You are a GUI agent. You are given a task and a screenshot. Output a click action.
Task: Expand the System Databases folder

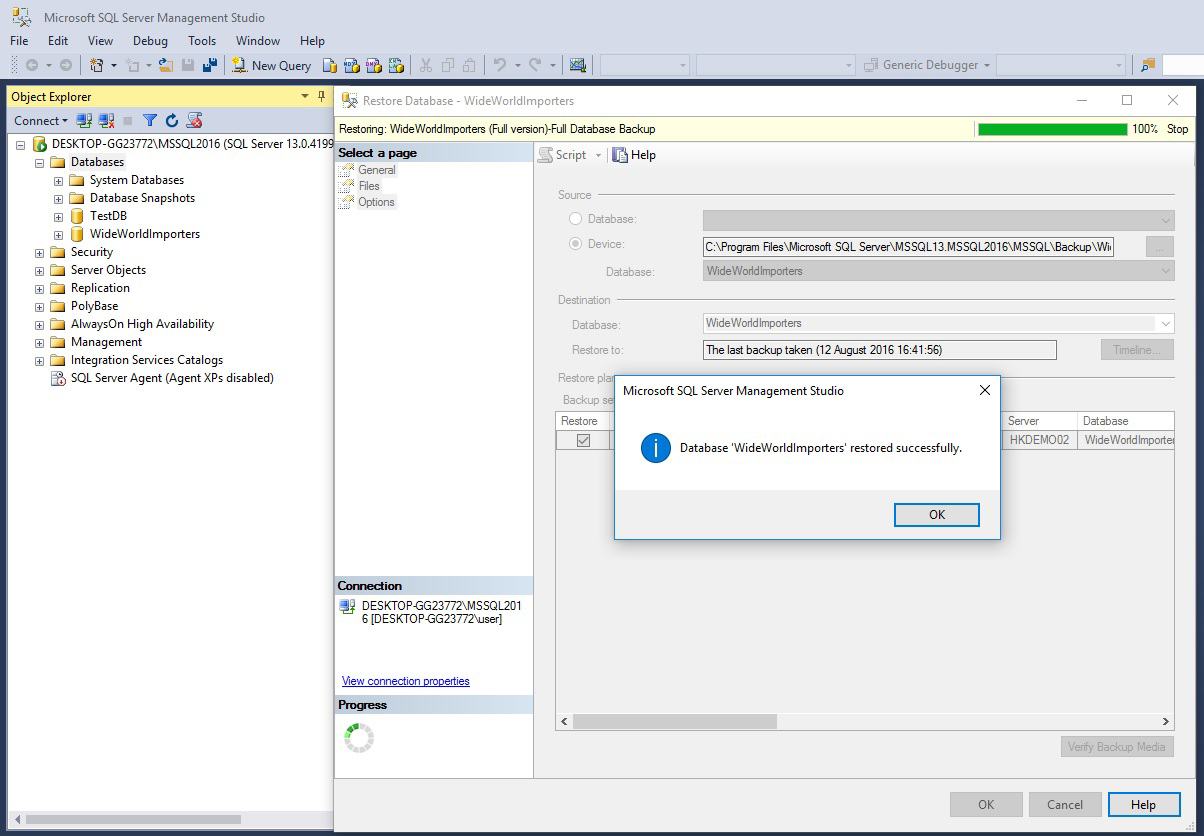[58, 180]
